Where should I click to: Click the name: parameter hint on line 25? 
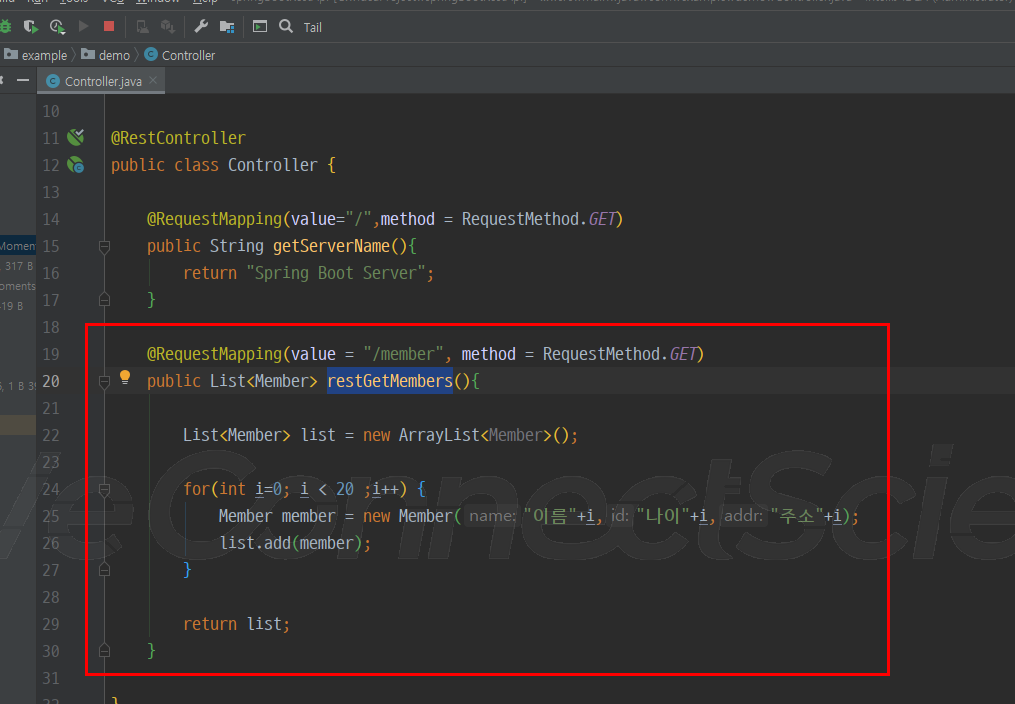[x=492, y=516]
